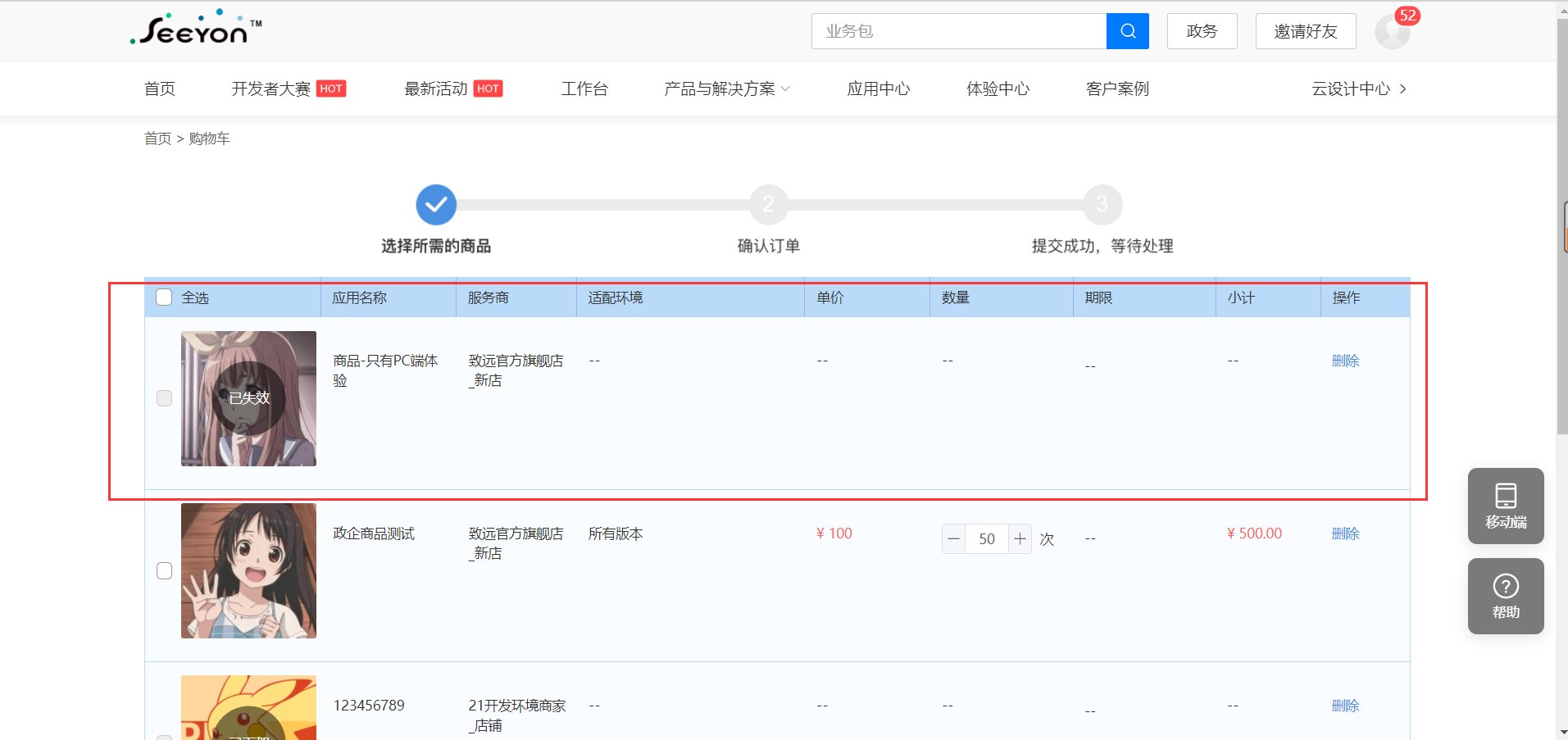Open the 应用中心 nav item
The height and width of the screenshot is (740, 1568).
click(x=879, y=89)
